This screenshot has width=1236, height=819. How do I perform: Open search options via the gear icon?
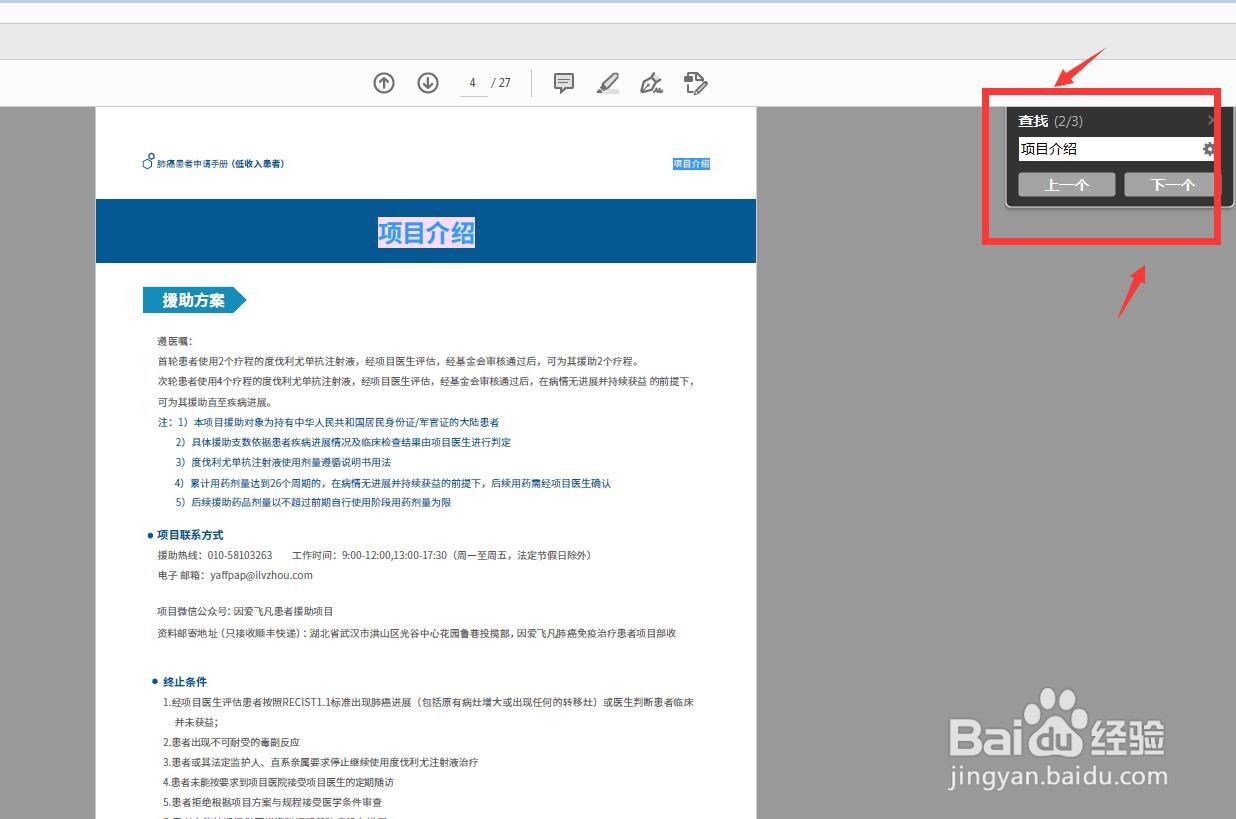(1208, 148)
